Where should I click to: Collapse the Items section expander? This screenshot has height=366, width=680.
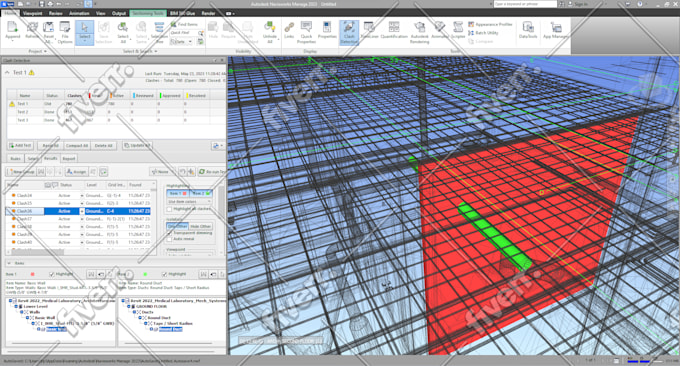(x=8, y=263)
